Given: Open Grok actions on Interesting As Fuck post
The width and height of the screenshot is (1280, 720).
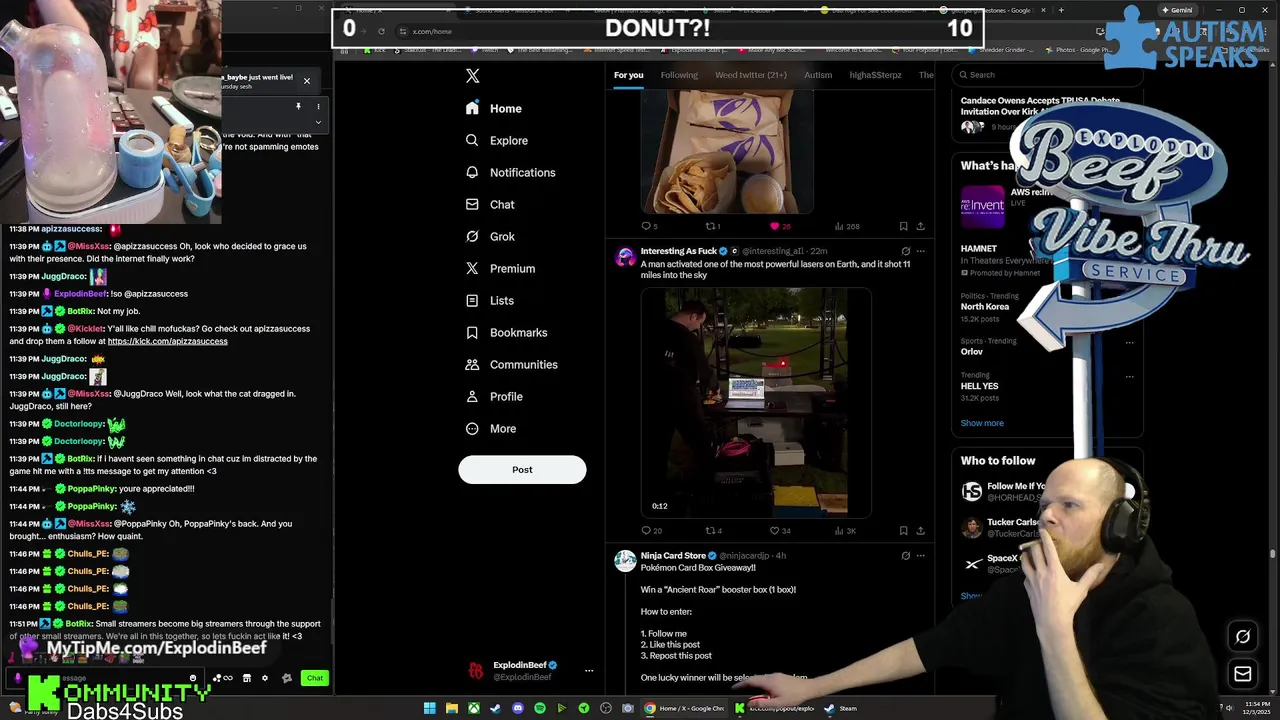Looking at the screenshot, I should tap(905, 251).
